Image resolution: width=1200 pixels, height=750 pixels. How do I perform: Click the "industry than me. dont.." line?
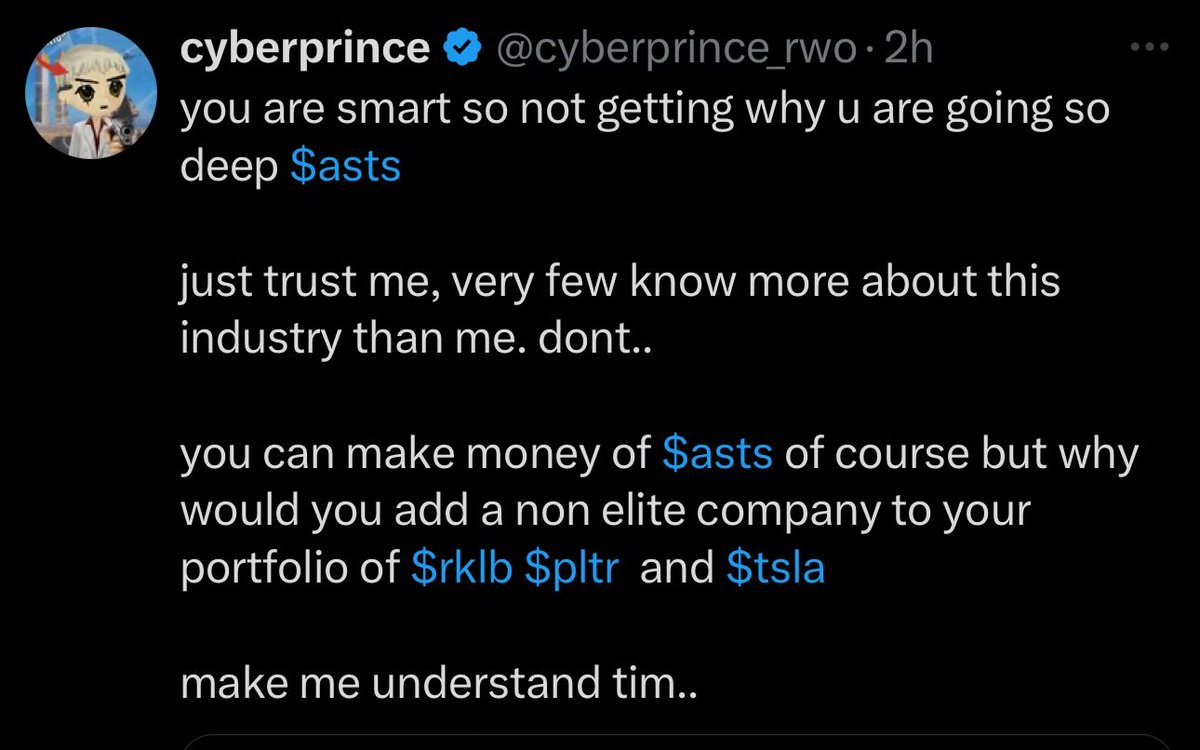414,340
